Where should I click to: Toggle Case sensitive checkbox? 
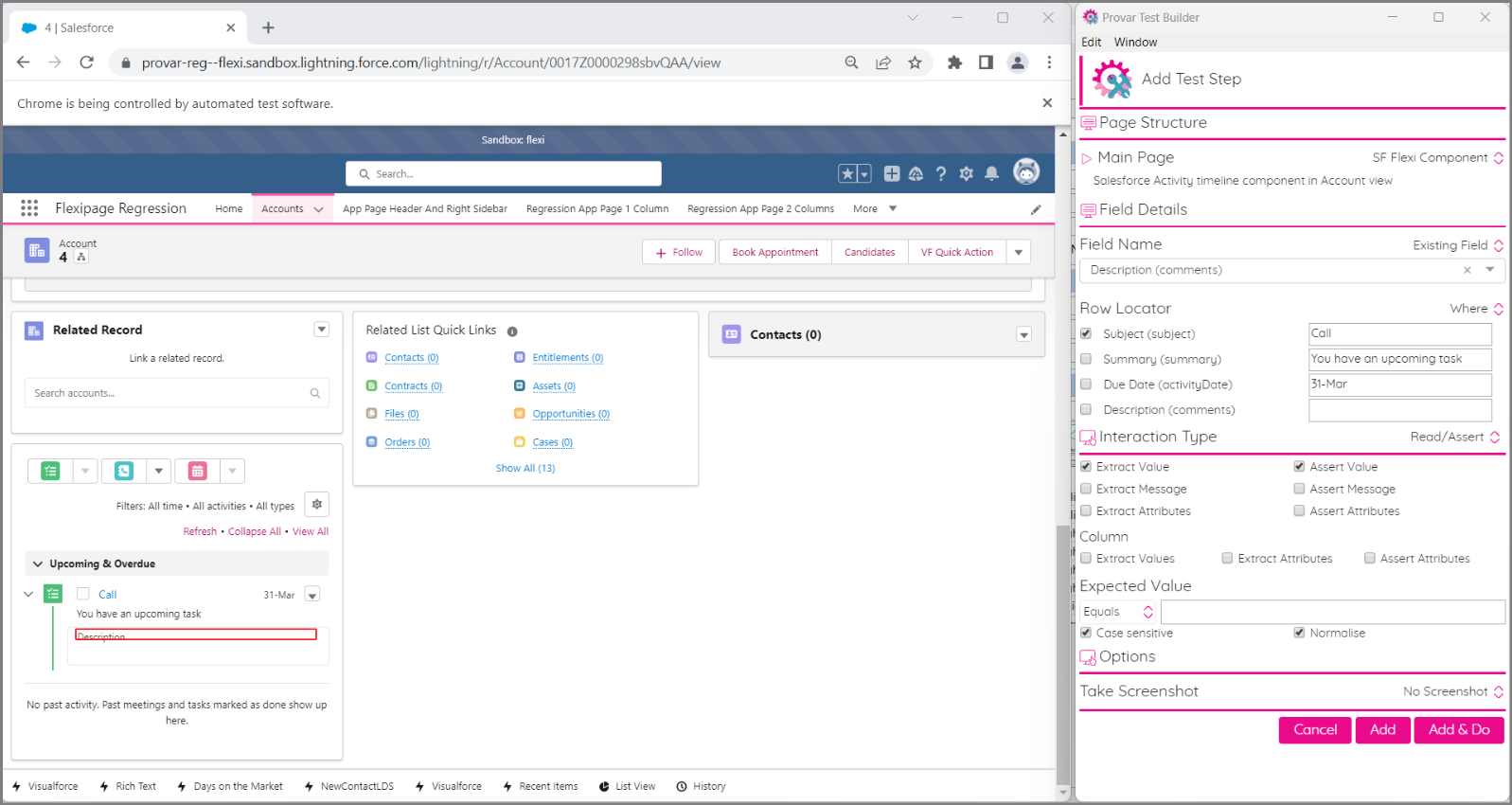(x=1086, y=633)
